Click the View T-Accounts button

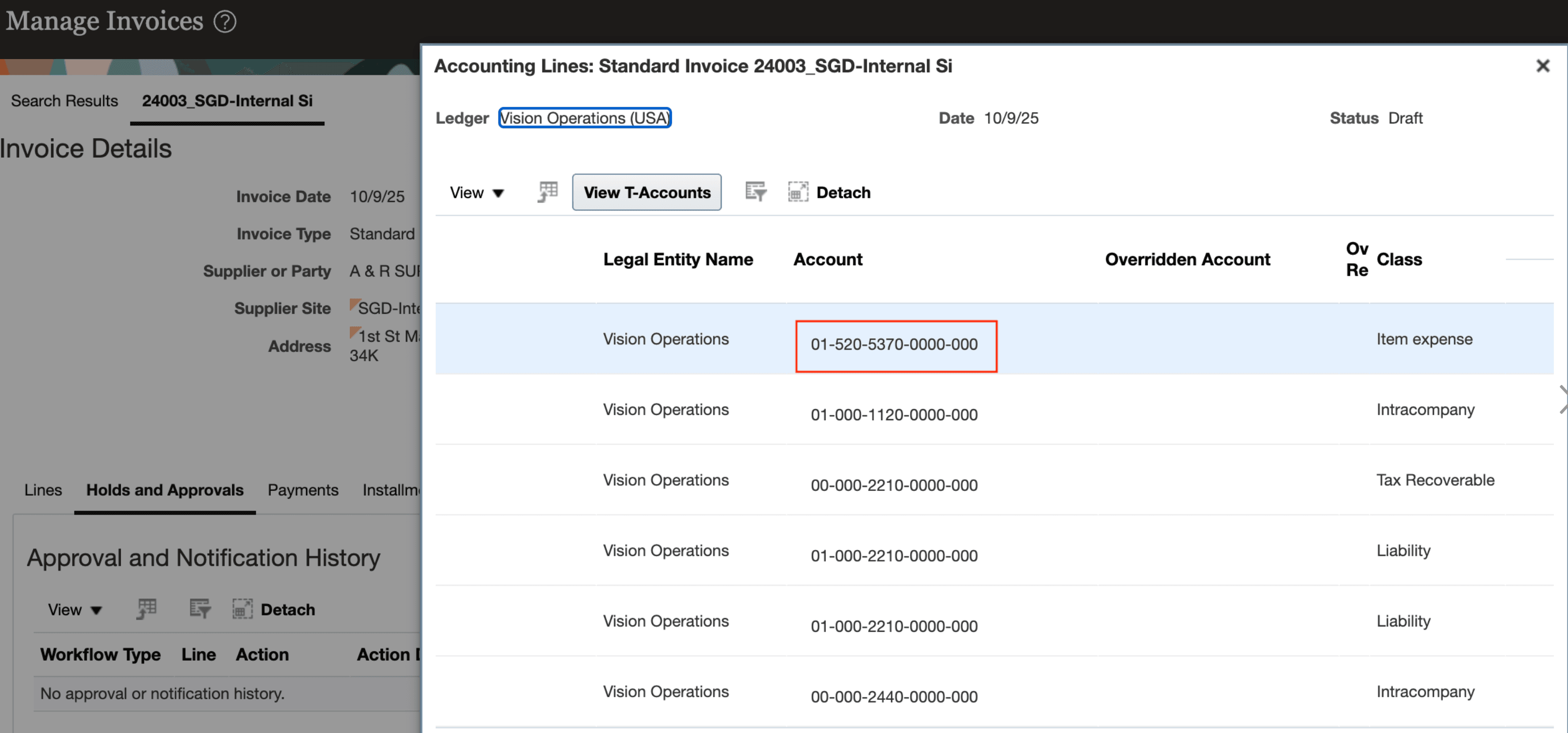(646, 191)
